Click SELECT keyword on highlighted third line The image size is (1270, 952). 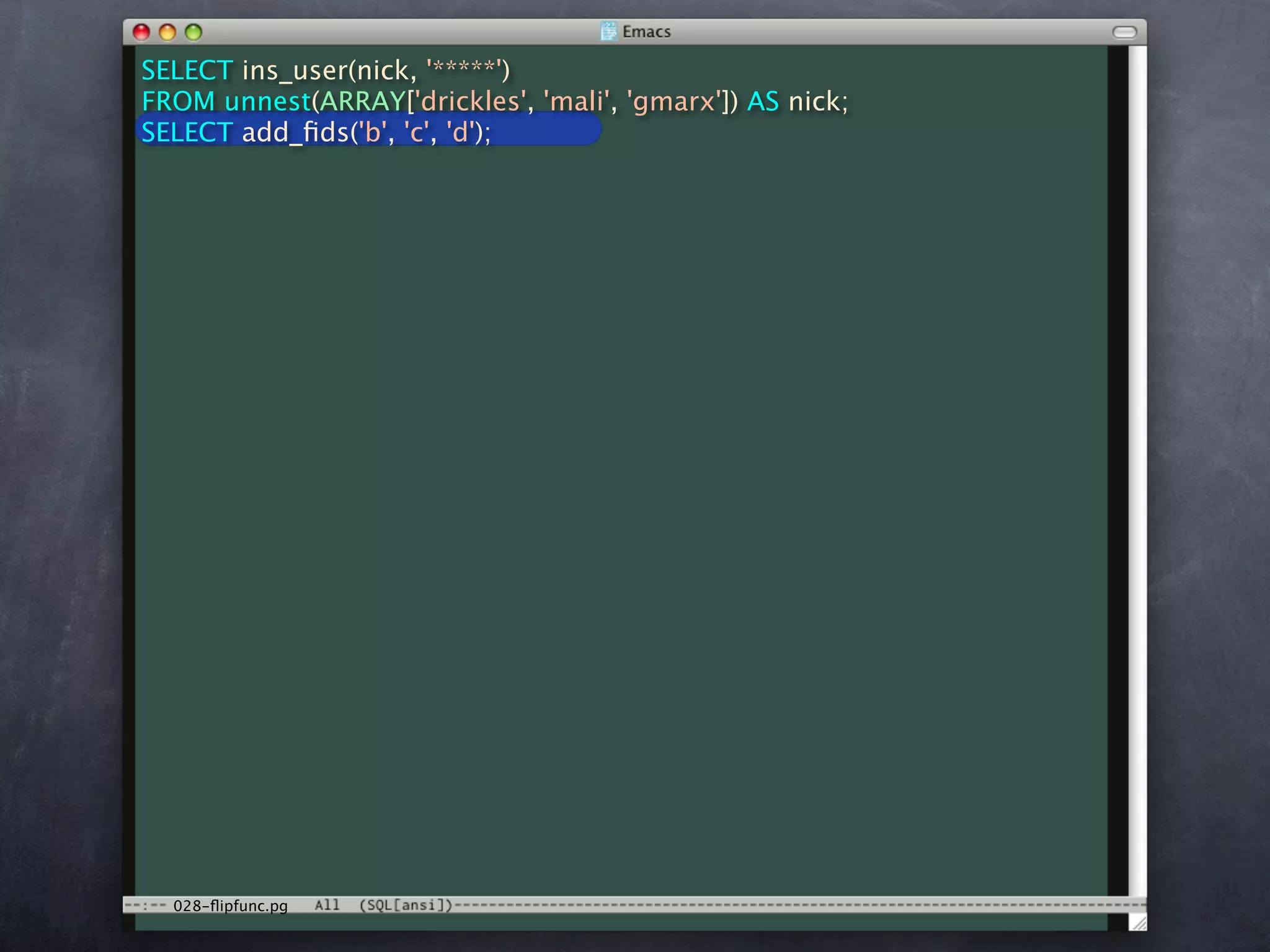pyautogui.click(x=187, y=133)
